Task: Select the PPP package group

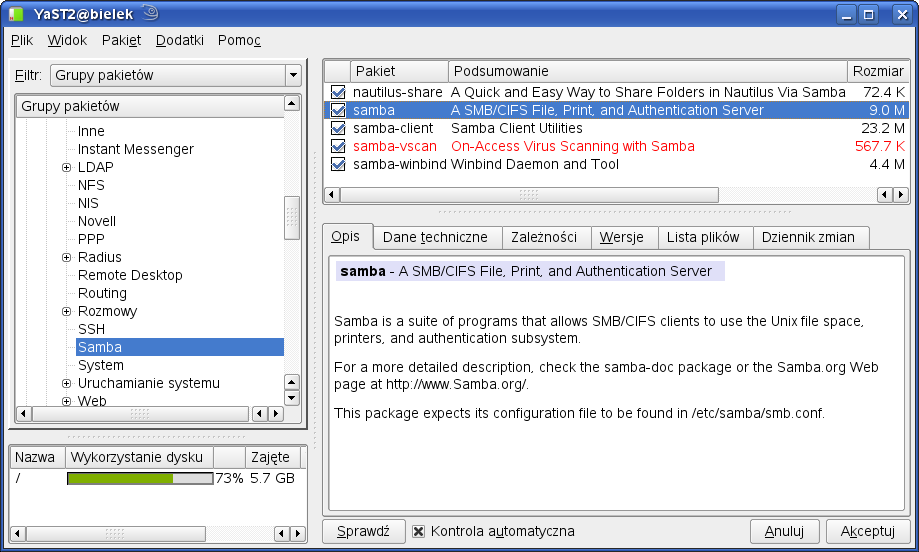Action: coord(91,239)
